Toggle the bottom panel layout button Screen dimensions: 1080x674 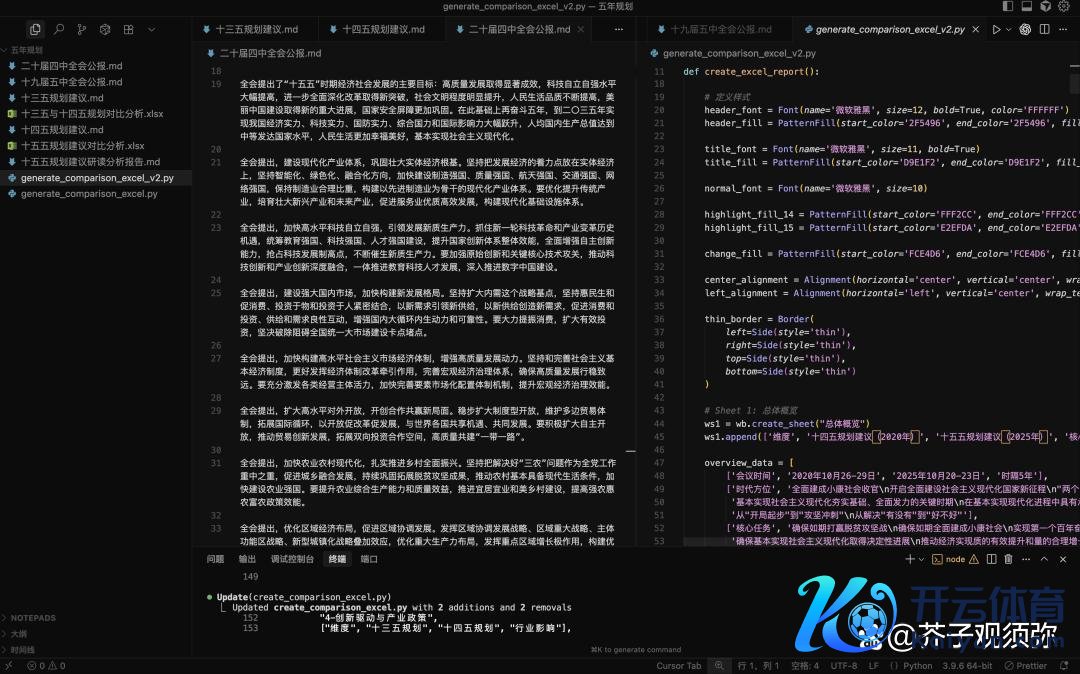[1025, 7]
